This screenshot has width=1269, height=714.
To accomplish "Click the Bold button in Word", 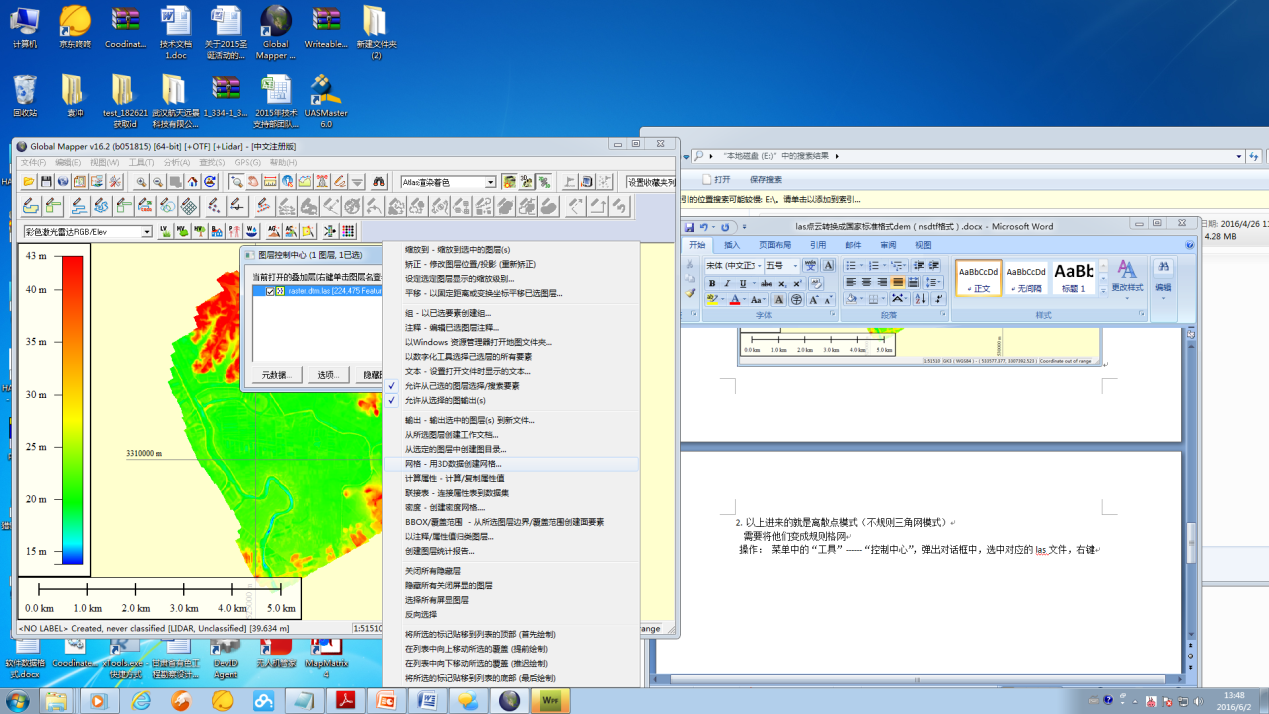I will [712, 284].
